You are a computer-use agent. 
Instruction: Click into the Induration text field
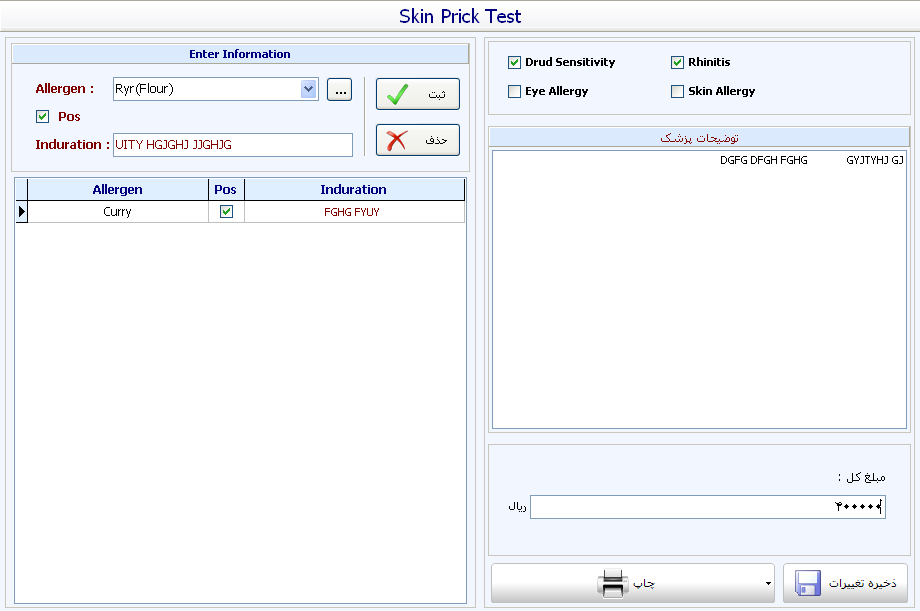[x=232, y=145]
